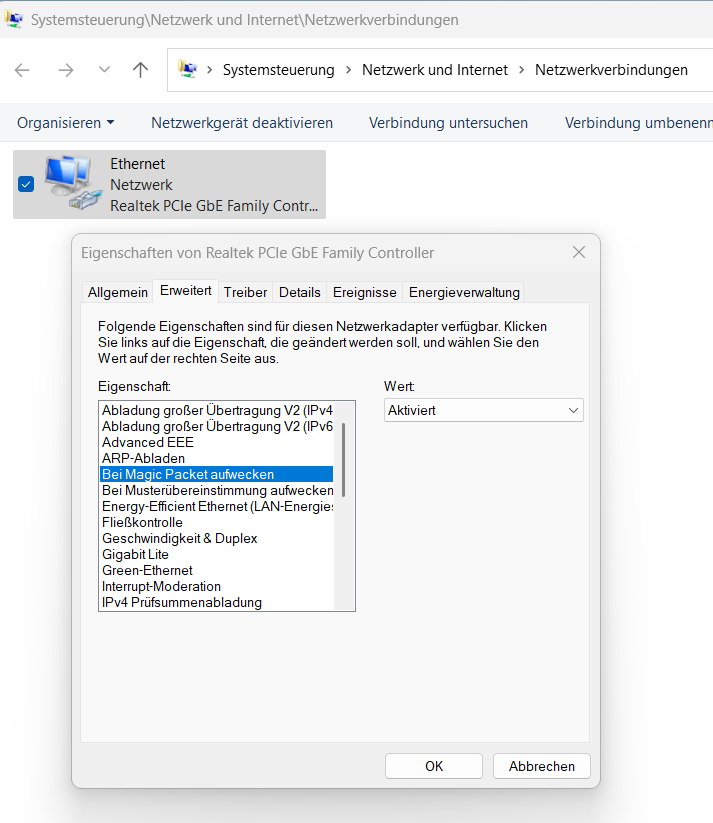Expand chevron after Systemsteuerung breadcrumb

pyautogui.click(x=348, y=70)
